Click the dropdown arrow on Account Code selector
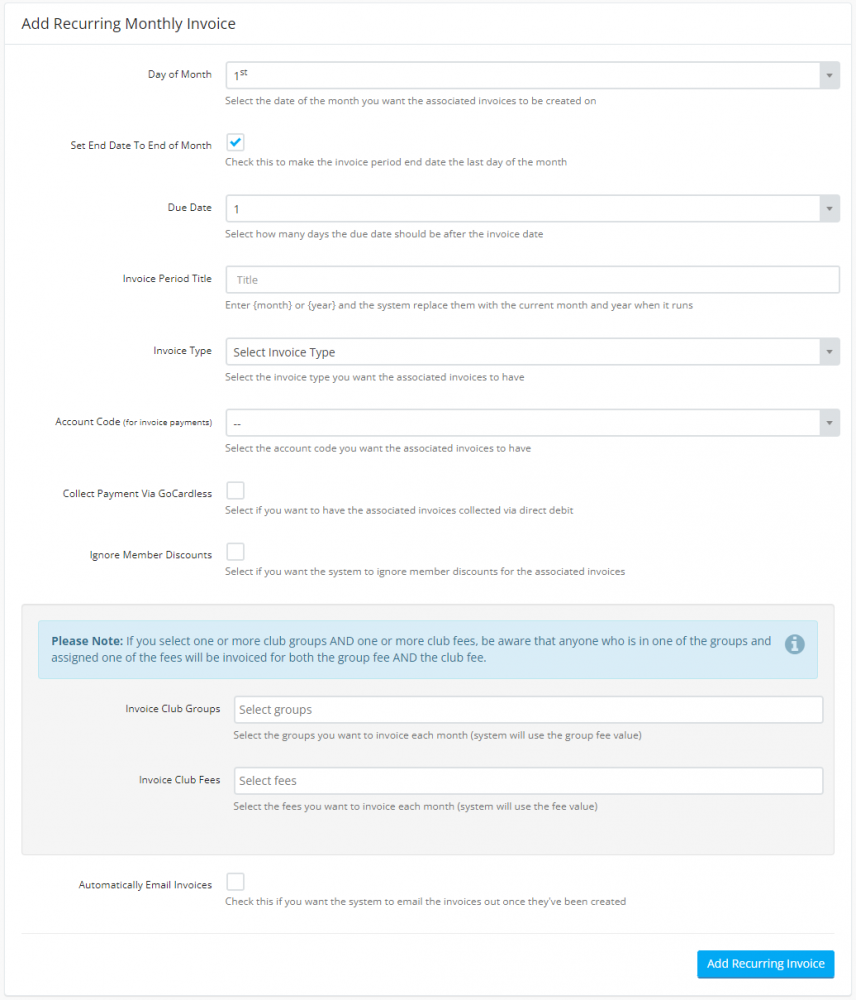The width and height of the screenshot is (856, 1000). click(829, 422)
